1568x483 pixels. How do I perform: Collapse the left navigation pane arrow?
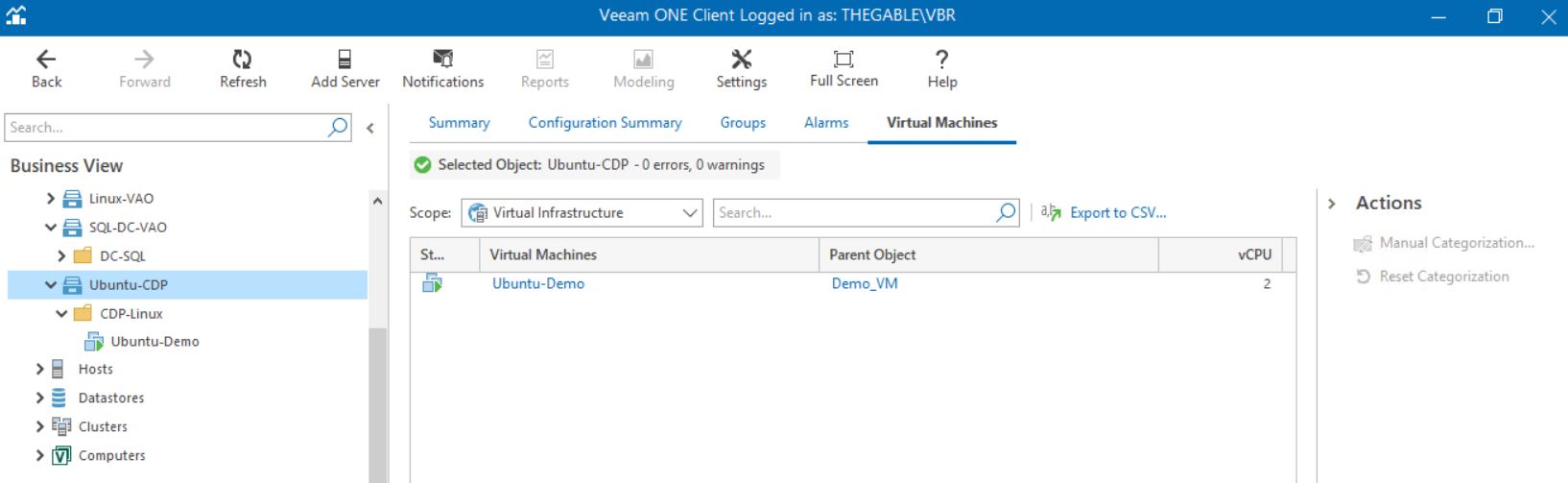coord(370,128)
